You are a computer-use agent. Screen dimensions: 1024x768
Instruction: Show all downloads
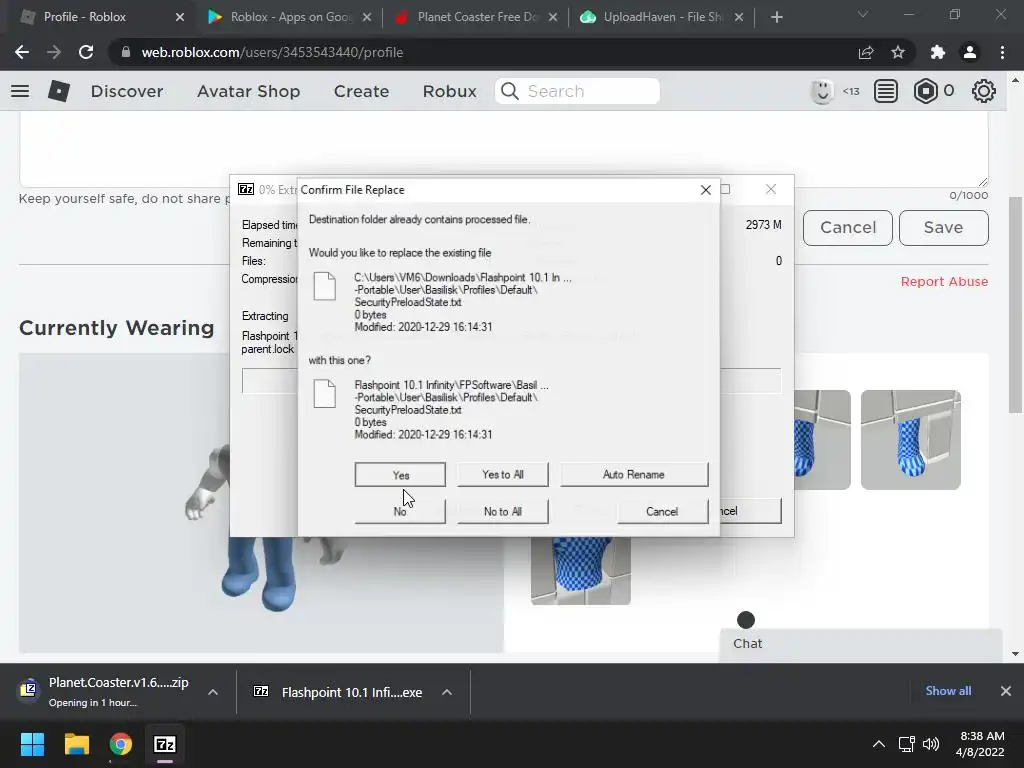(948, 691)
